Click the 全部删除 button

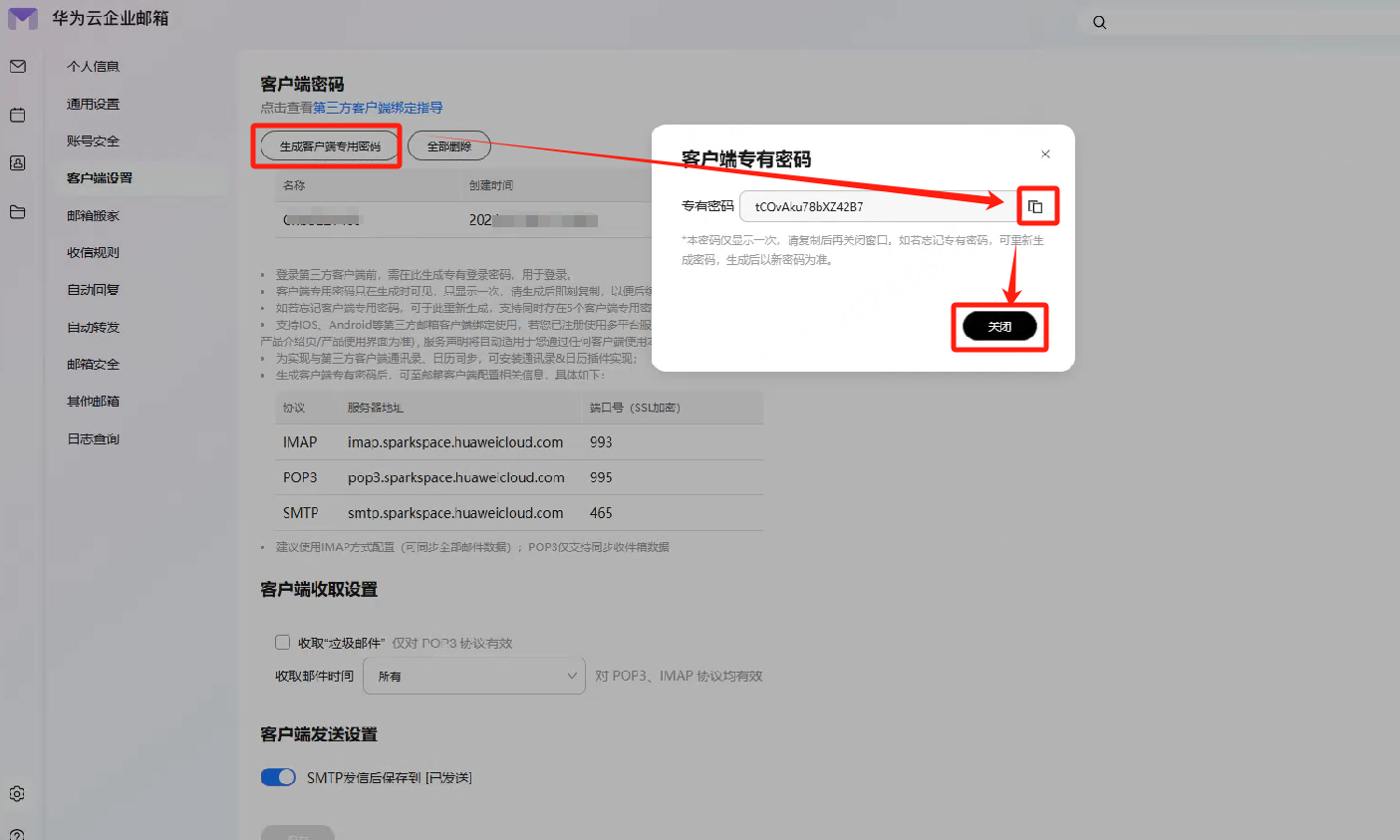(x=449, y=146)
